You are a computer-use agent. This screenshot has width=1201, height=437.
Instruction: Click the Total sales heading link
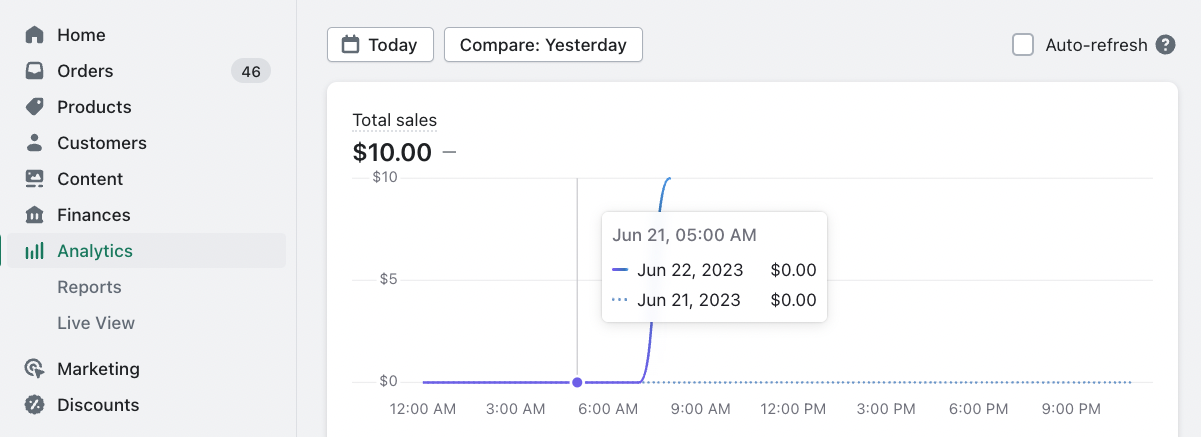tap(394, 121)
